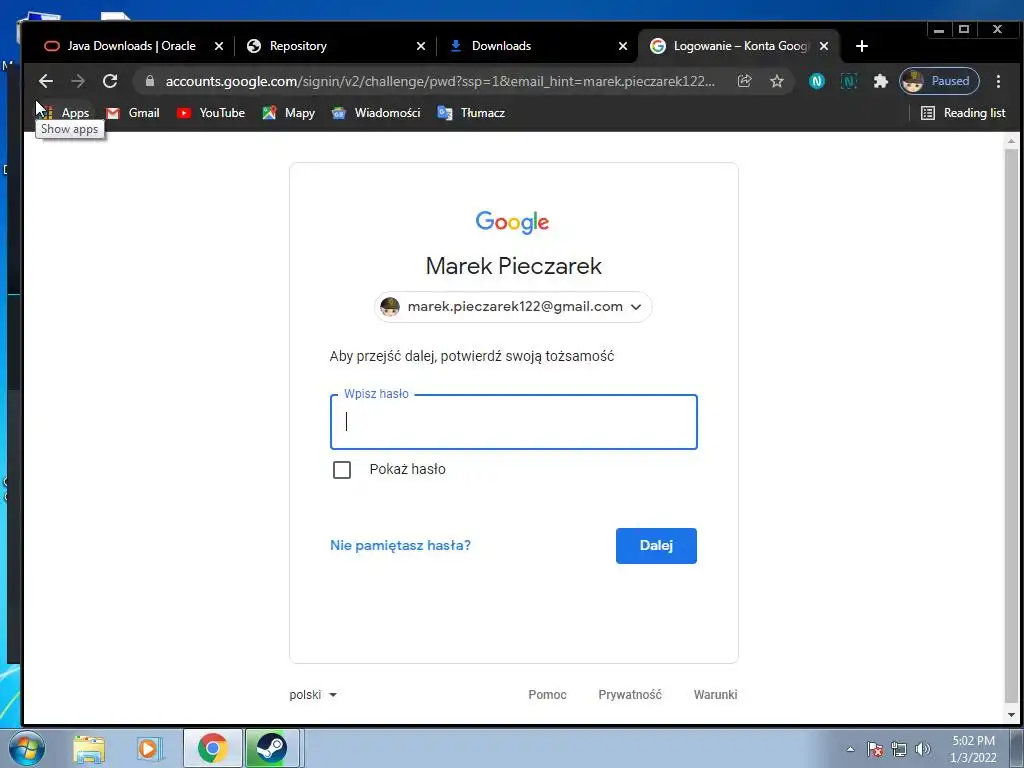Show hidden system tray icons
This screenshot has width=1024, height=768.
(x=850, y=749)
